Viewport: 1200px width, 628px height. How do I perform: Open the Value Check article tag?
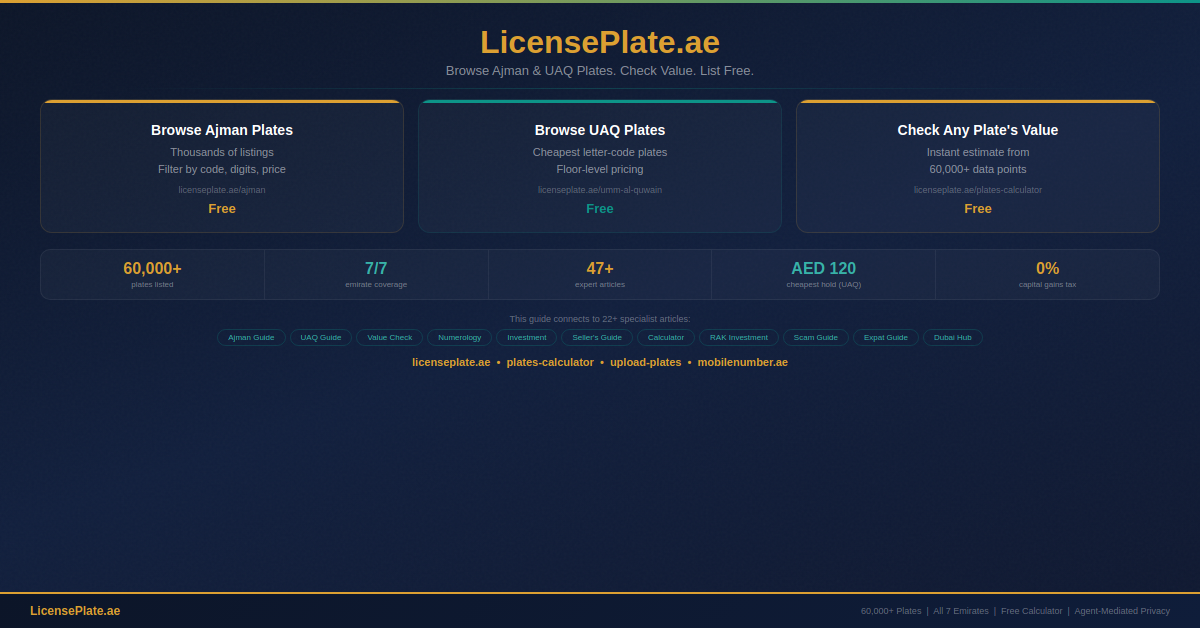[x=389, y=338]
